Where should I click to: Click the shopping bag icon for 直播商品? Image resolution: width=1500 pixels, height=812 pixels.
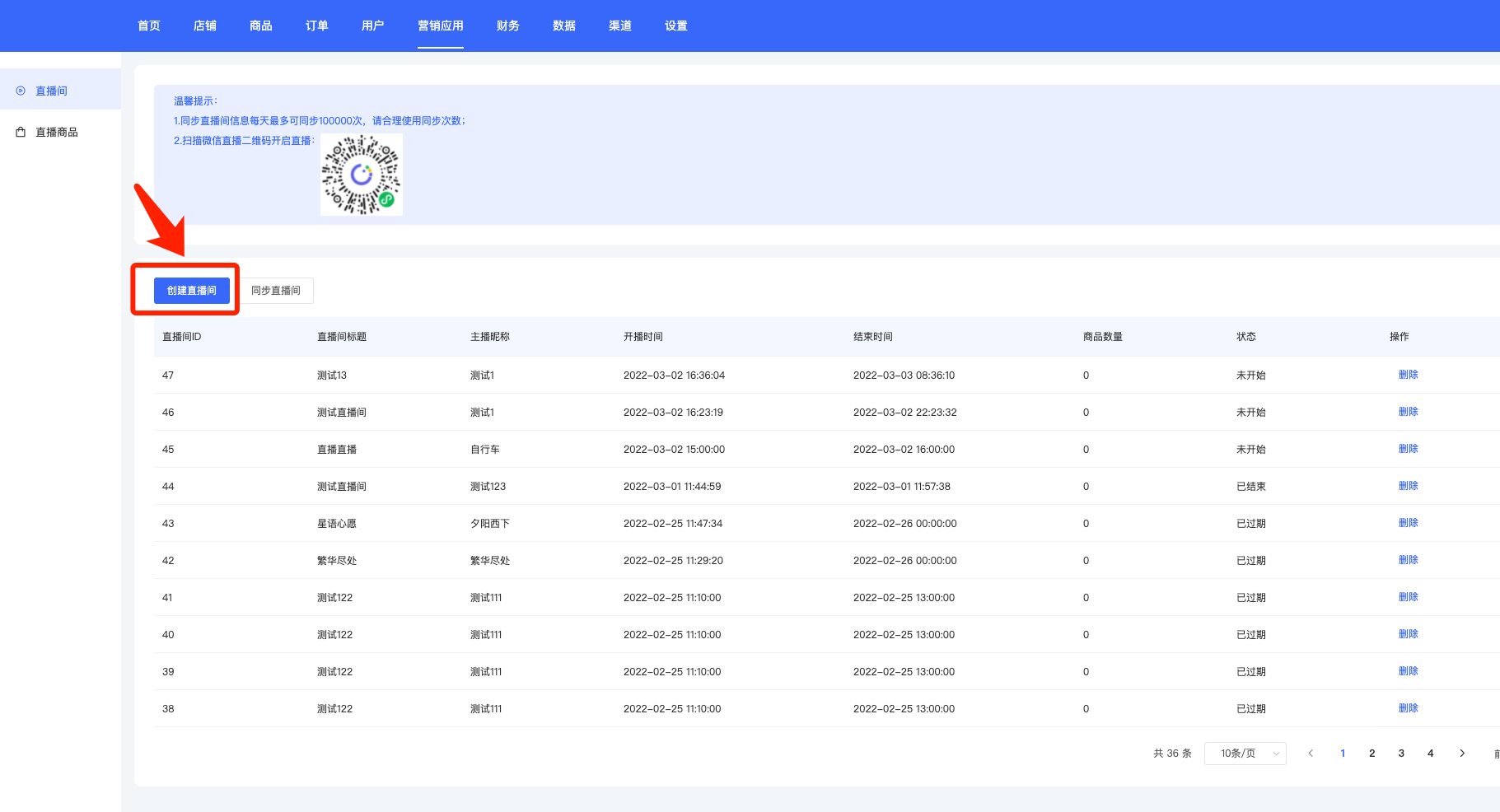21,132
